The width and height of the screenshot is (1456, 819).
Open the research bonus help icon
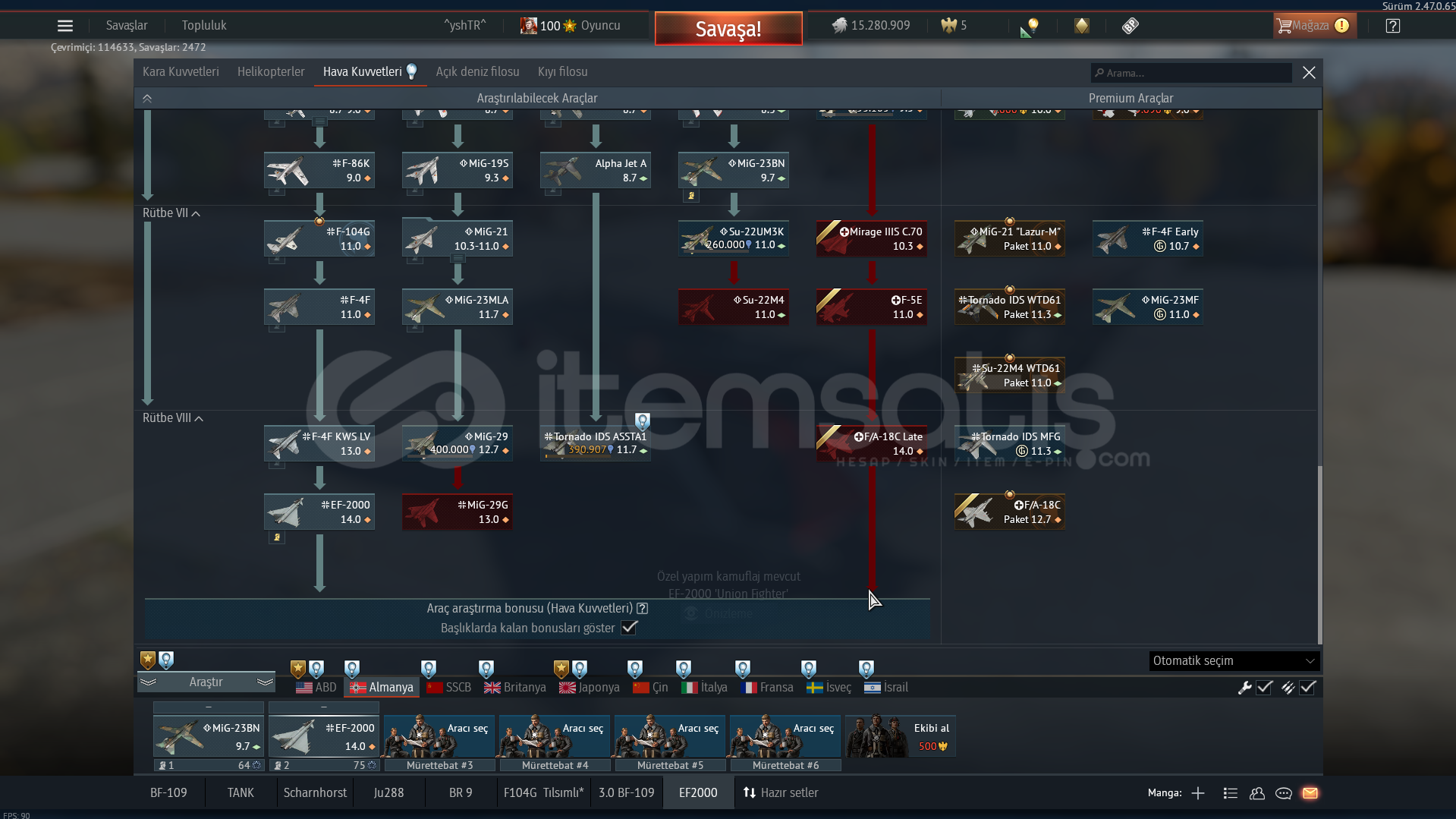pyautogui.click(x=643, y=609)
